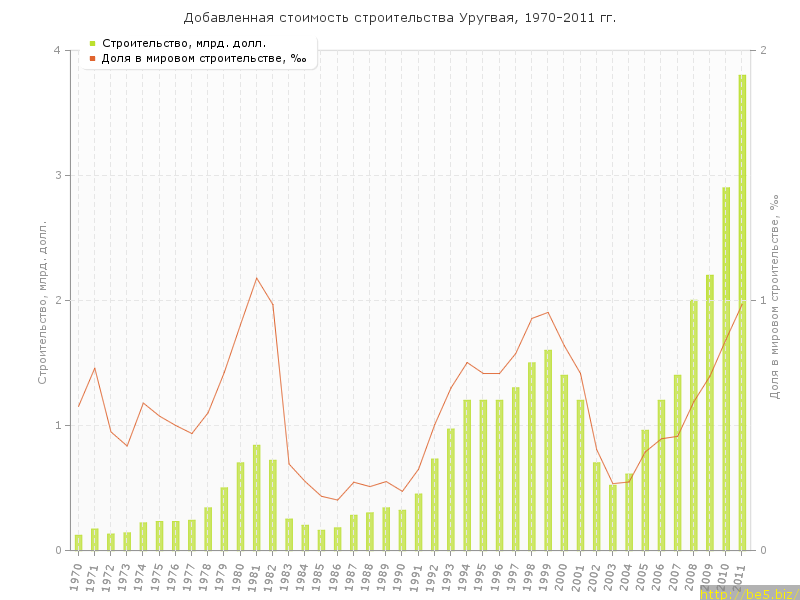
Task: Click the 2008 bar reaching value 2
Action: click(694, 425)
